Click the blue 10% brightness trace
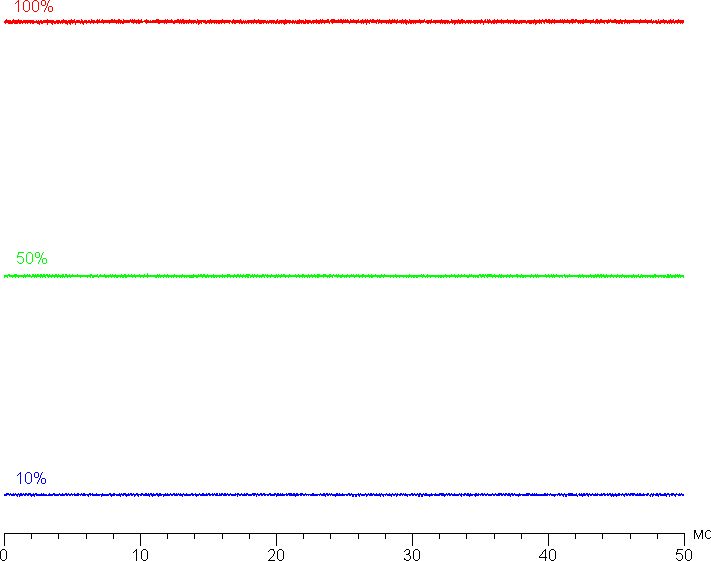Screen dimensions: 711x561 tap(344, 495)
